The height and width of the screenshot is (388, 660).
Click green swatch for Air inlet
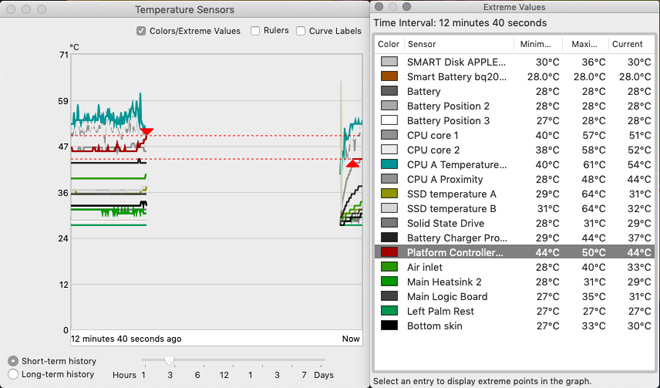click(x=389, y=267)
